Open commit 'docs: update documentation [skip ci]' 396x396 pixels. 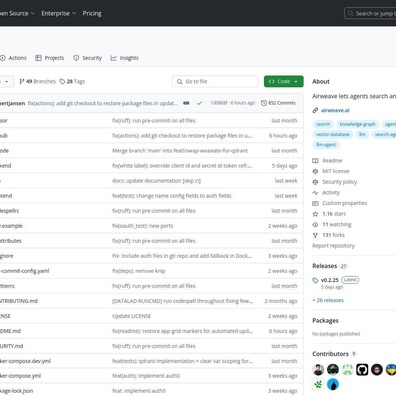pos(156,181)
